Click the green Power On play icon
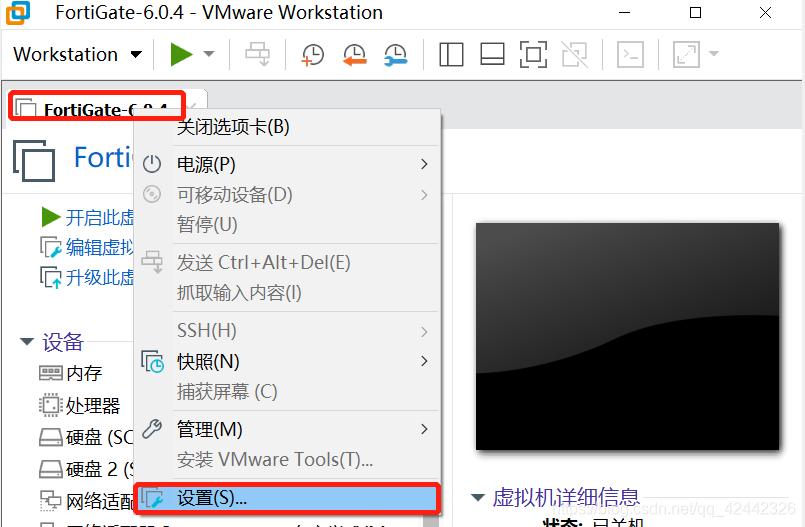805x527 pixels. [x=181, y=54]
